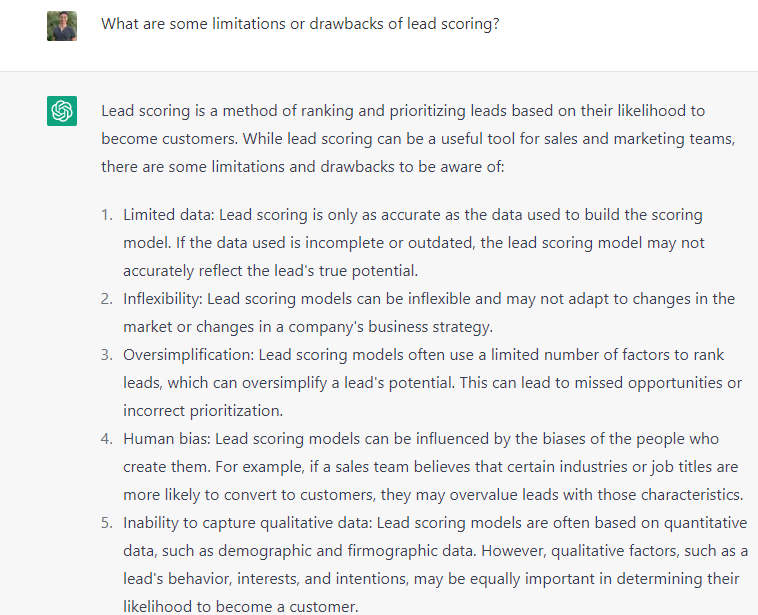Click the ChatGPT logo icon

click(x=62, y=111)
